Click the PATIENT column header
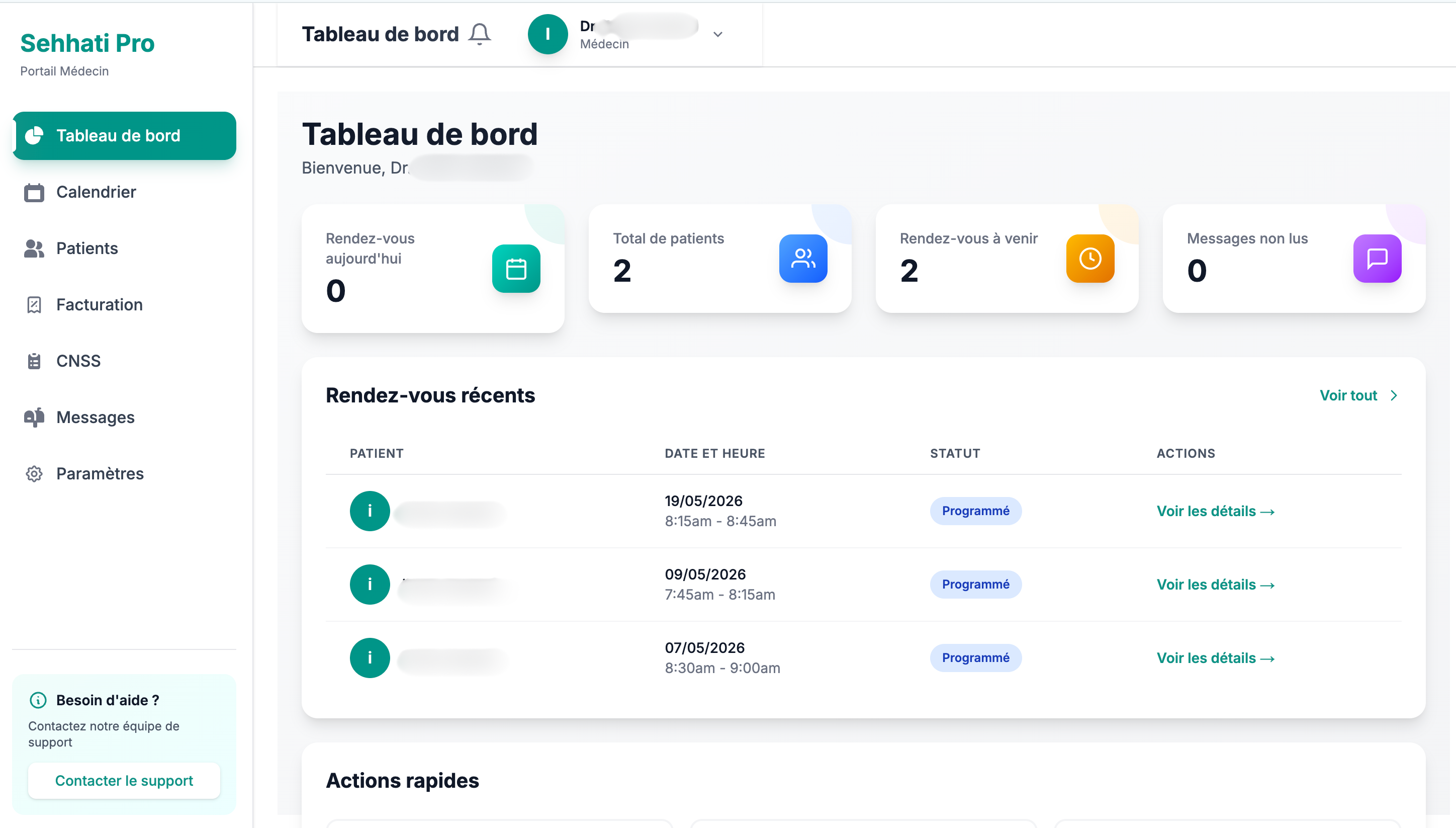Viewport: 1456px width, 828px height. 377,453
